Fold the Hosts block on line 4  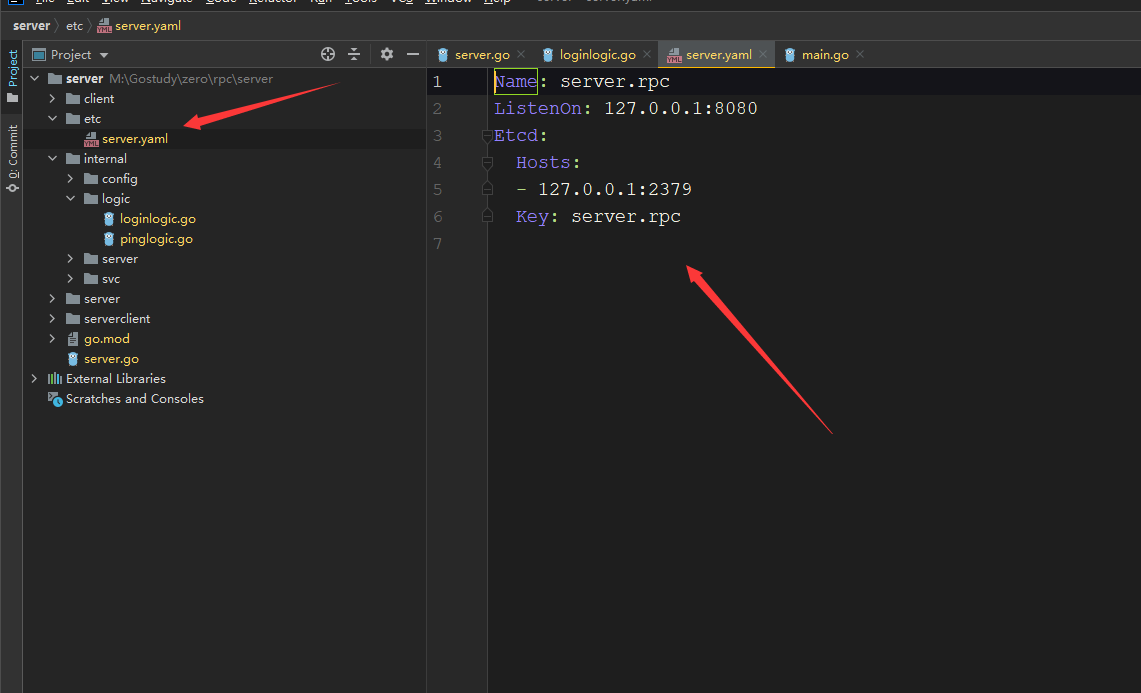(x=488, y=162)
